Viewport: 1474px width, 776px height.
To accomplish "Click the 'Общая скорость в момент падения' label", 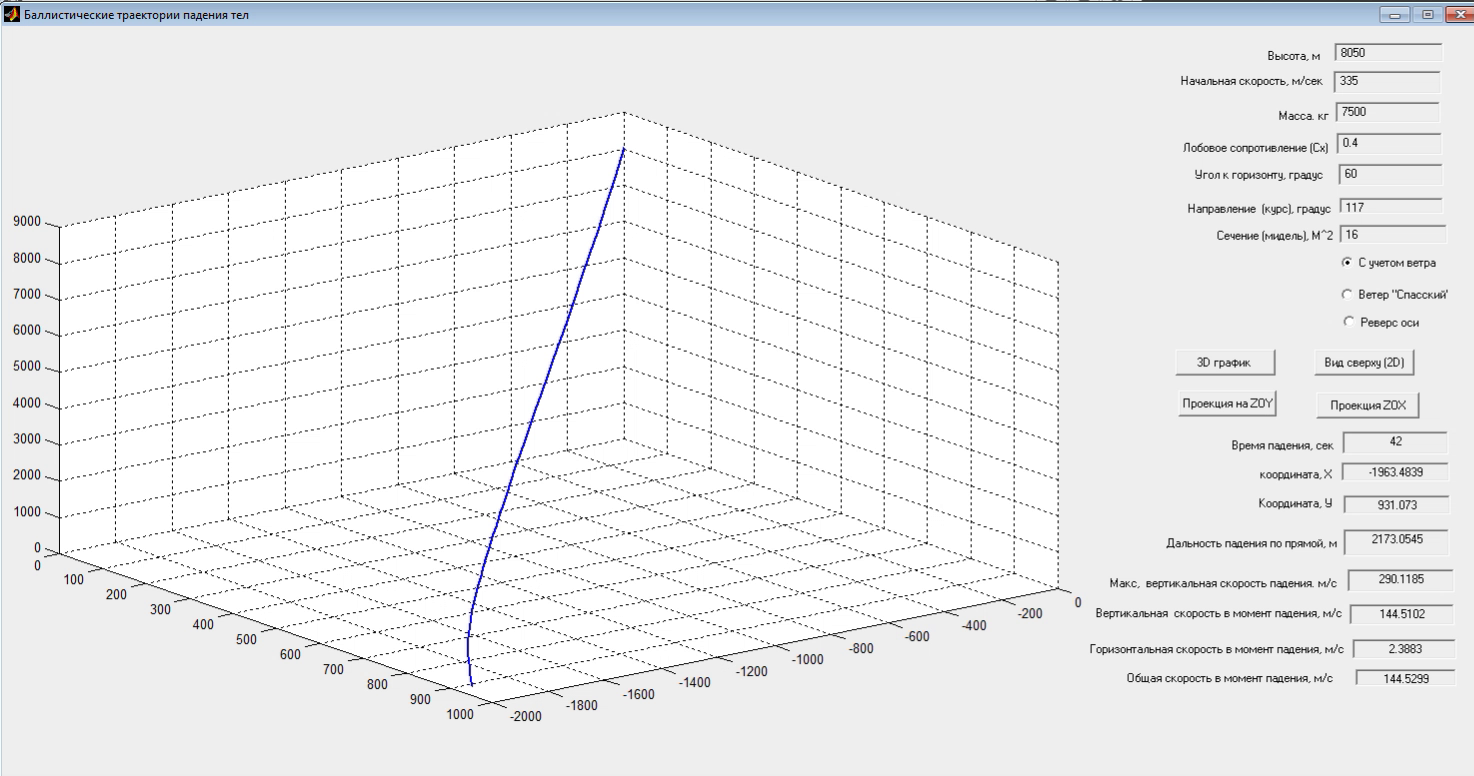I will [x=1229, y=679].
